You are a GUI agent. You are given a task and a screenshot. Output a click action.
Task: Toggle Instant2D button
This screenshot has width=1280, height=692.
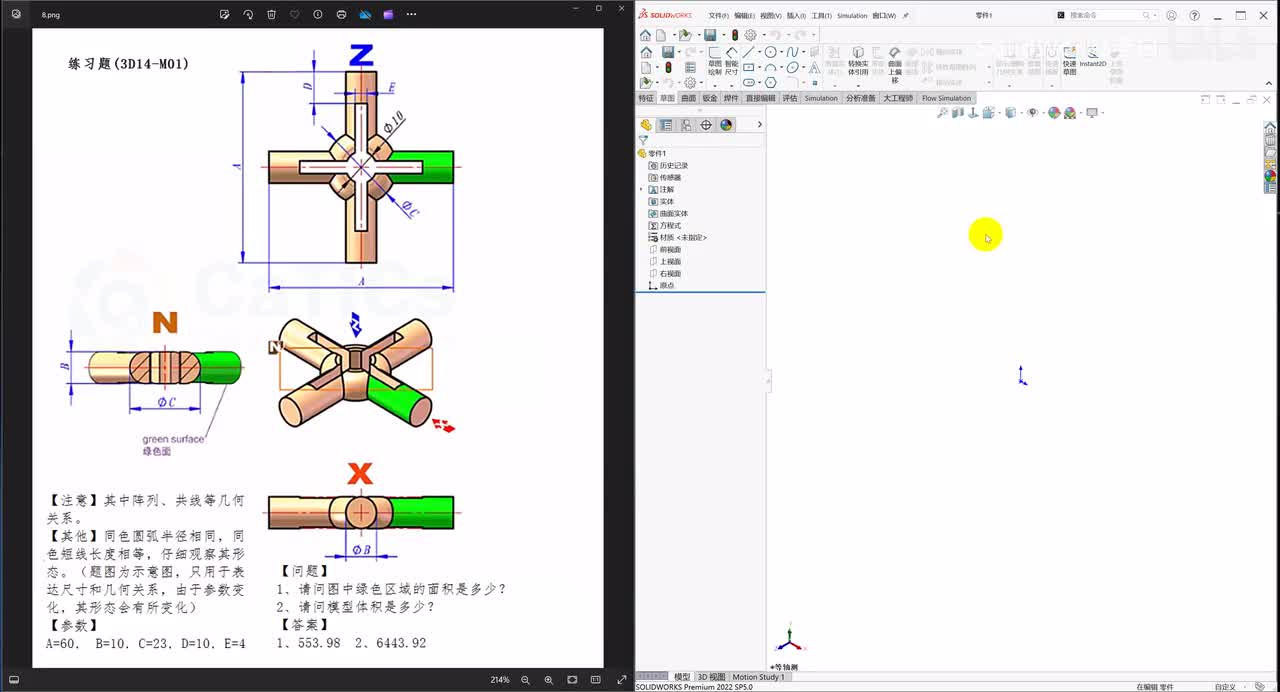click(x=1093, y=58)
